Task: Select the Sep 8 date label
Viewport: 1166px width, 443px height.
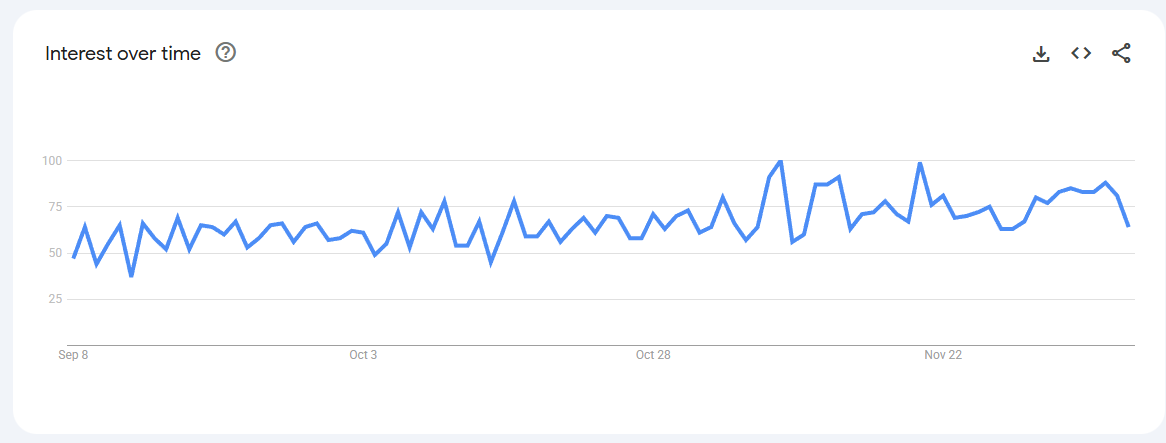Action: point(73,355)
